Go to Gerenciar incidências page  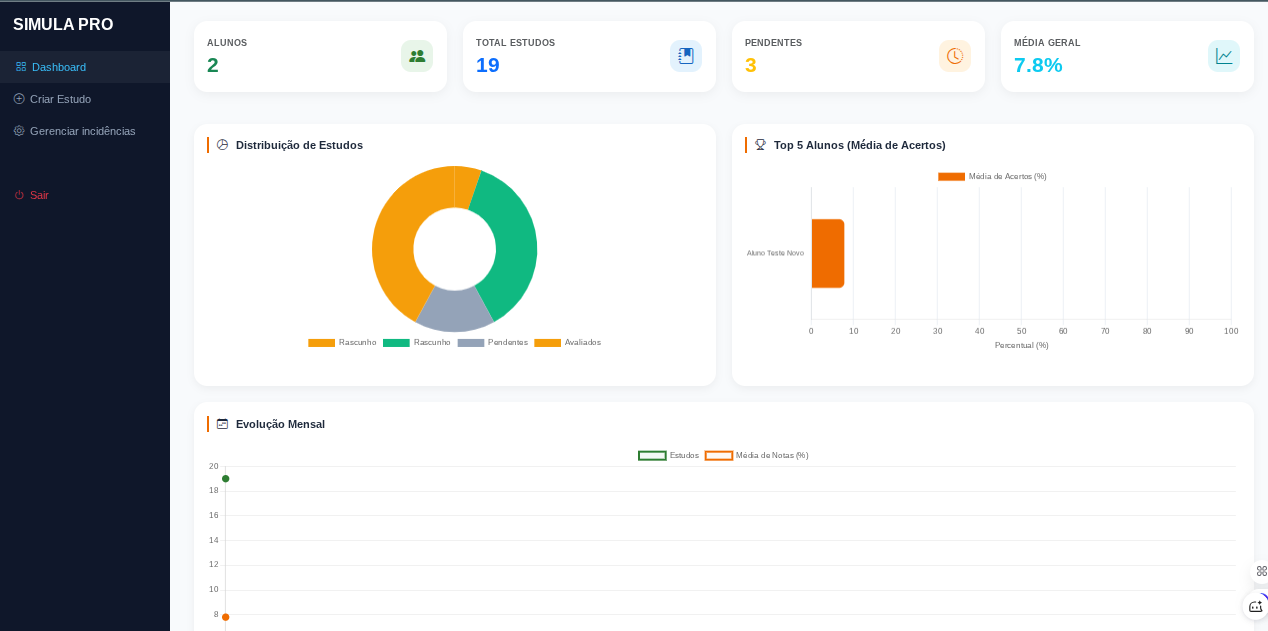pos(85,131)
